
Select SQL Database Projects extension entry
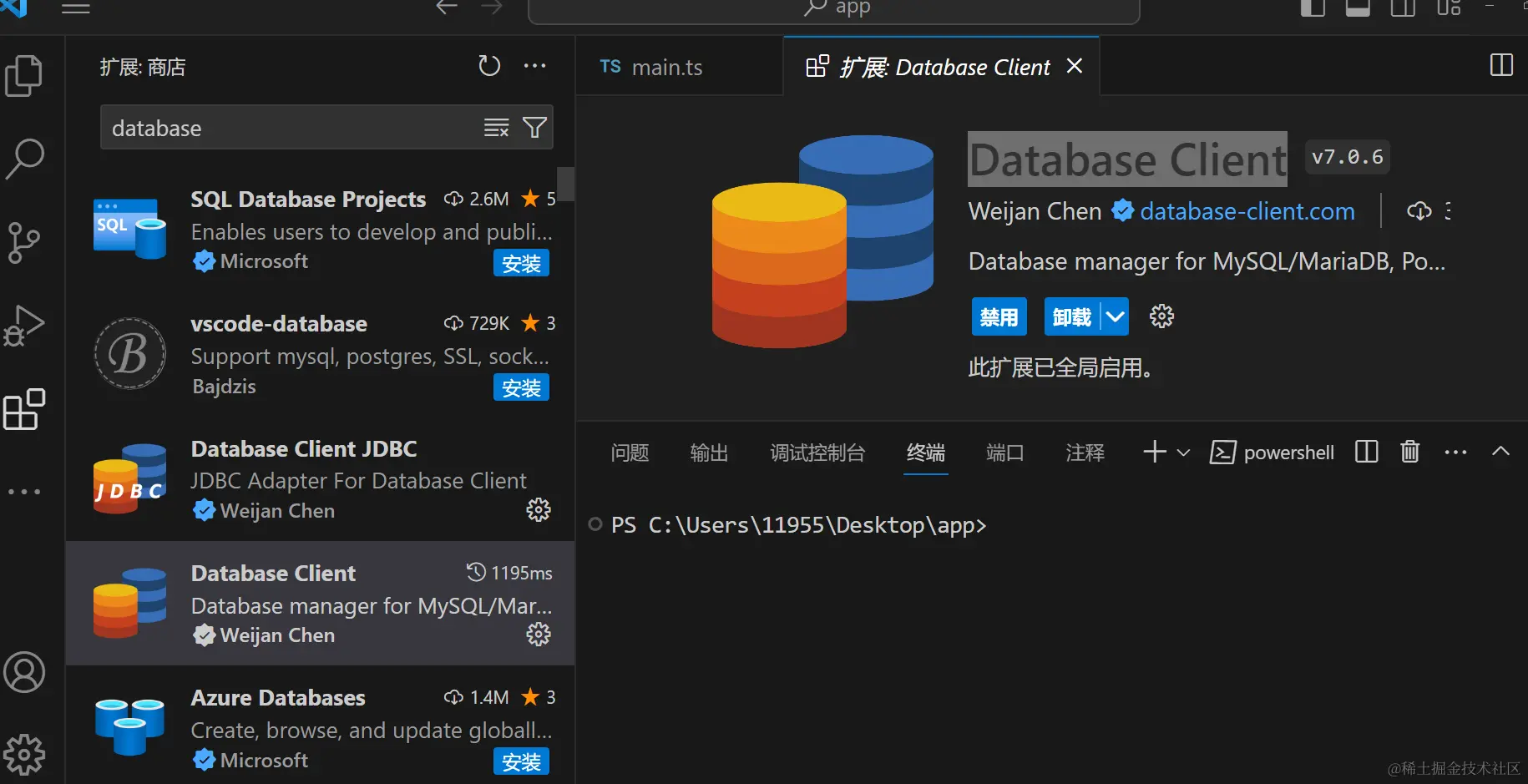(x=320, y=230)
